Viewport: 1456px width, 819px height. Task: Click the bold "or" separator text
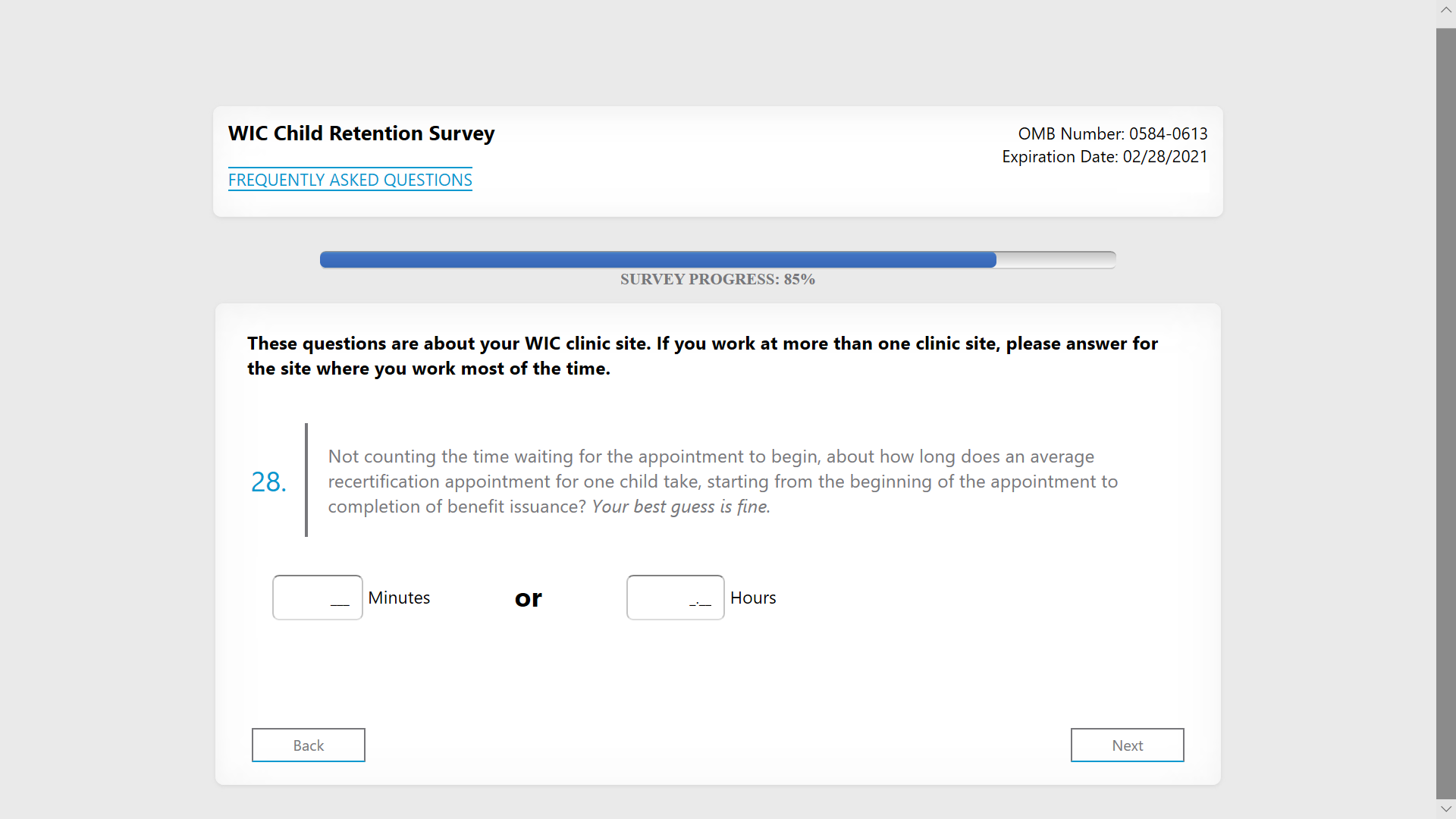[528, 598]
